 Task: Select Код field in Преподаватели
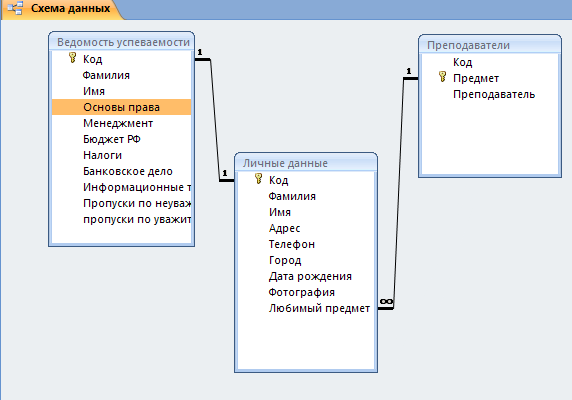point(490,62)
